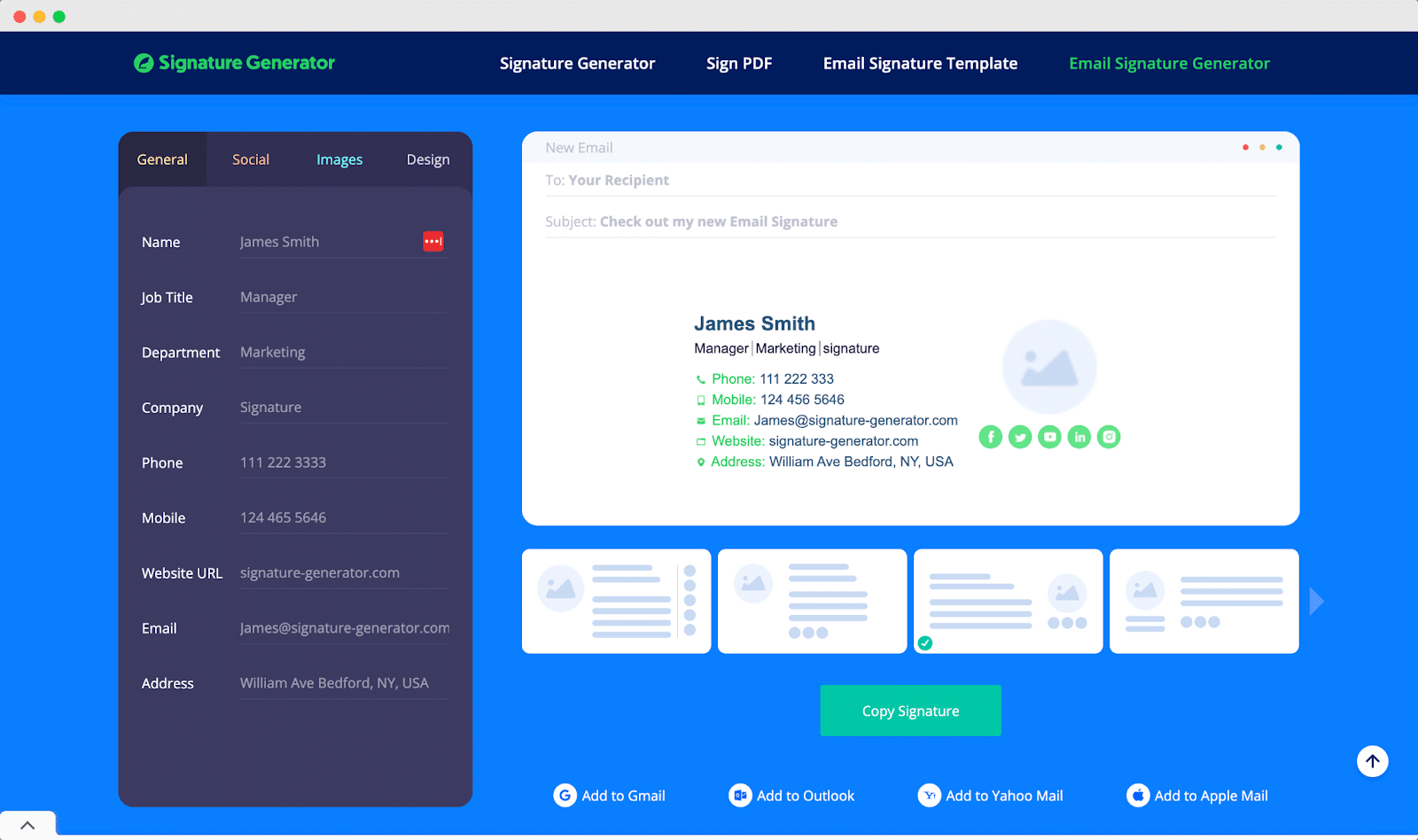This screenshot has width=1418, height=840.
Task: Open the LinkedIn icon in the signature preview
Action: [x=1079, y=437]
